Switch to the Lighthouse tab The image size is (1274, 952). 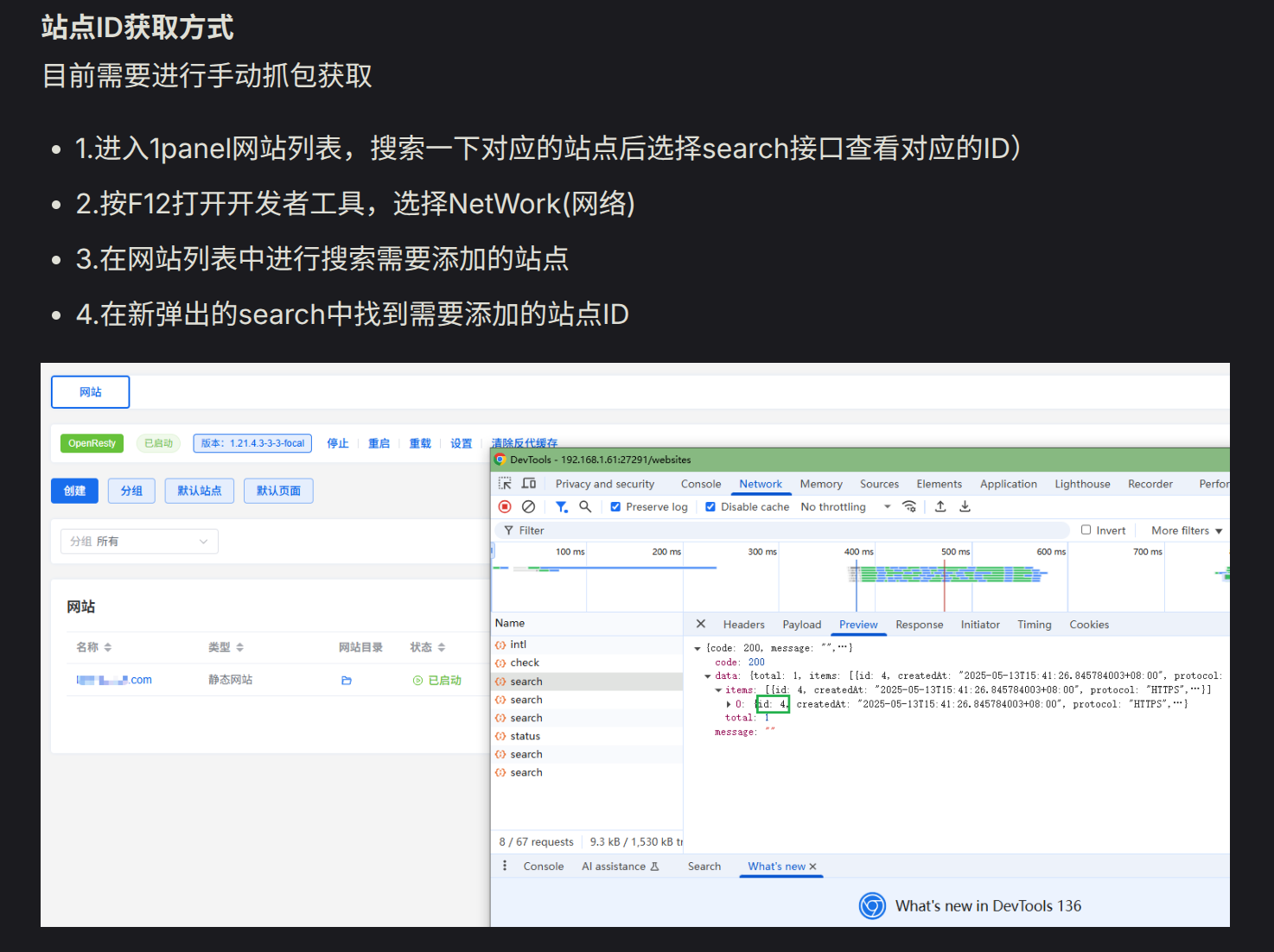(x=1082, y=484)
